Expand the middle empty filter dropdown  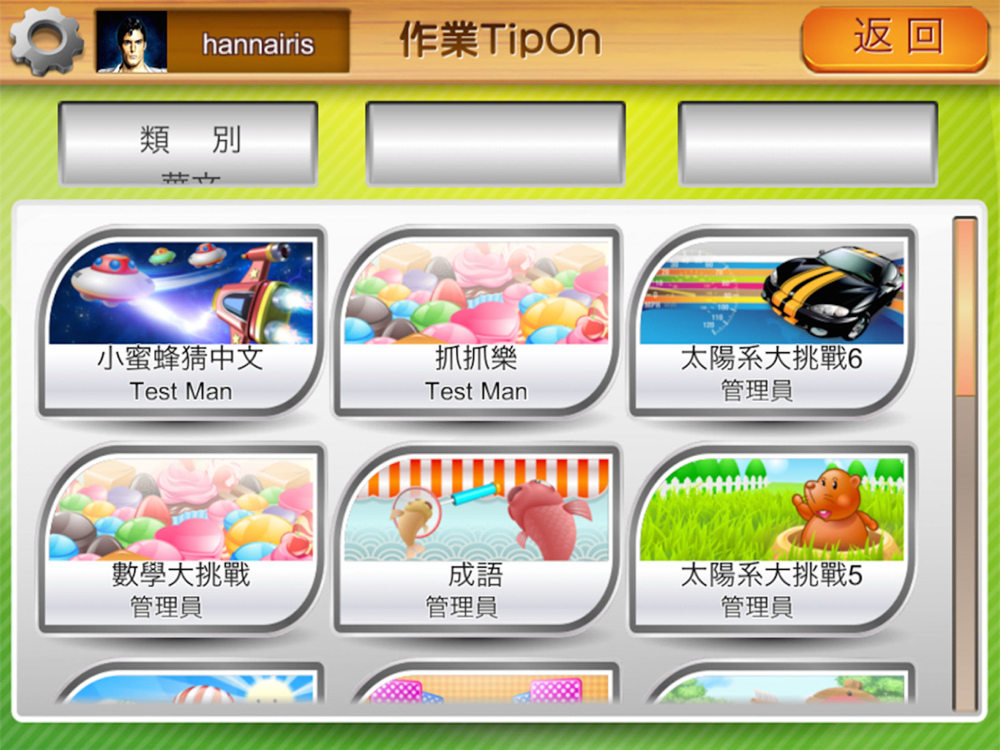[495, 143]
